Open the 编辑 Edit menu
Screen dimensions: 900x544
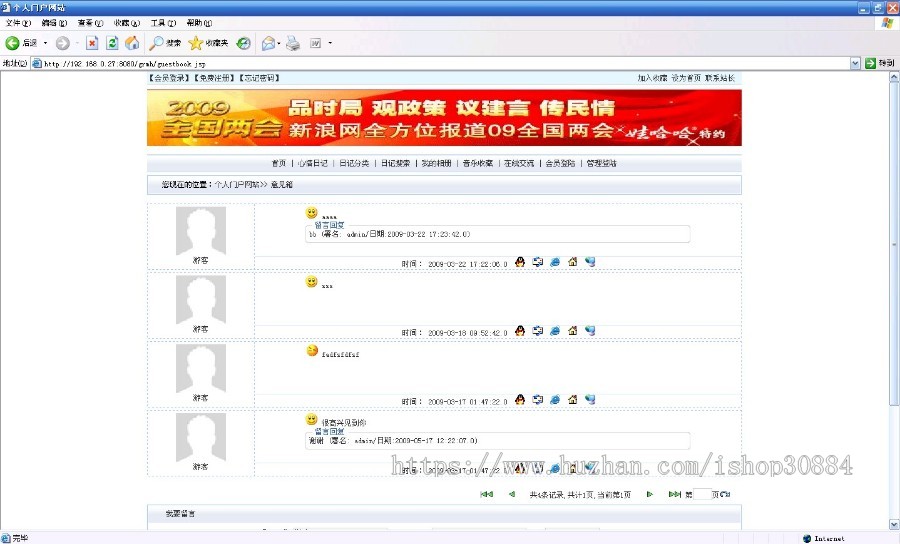tap(54, 23)
